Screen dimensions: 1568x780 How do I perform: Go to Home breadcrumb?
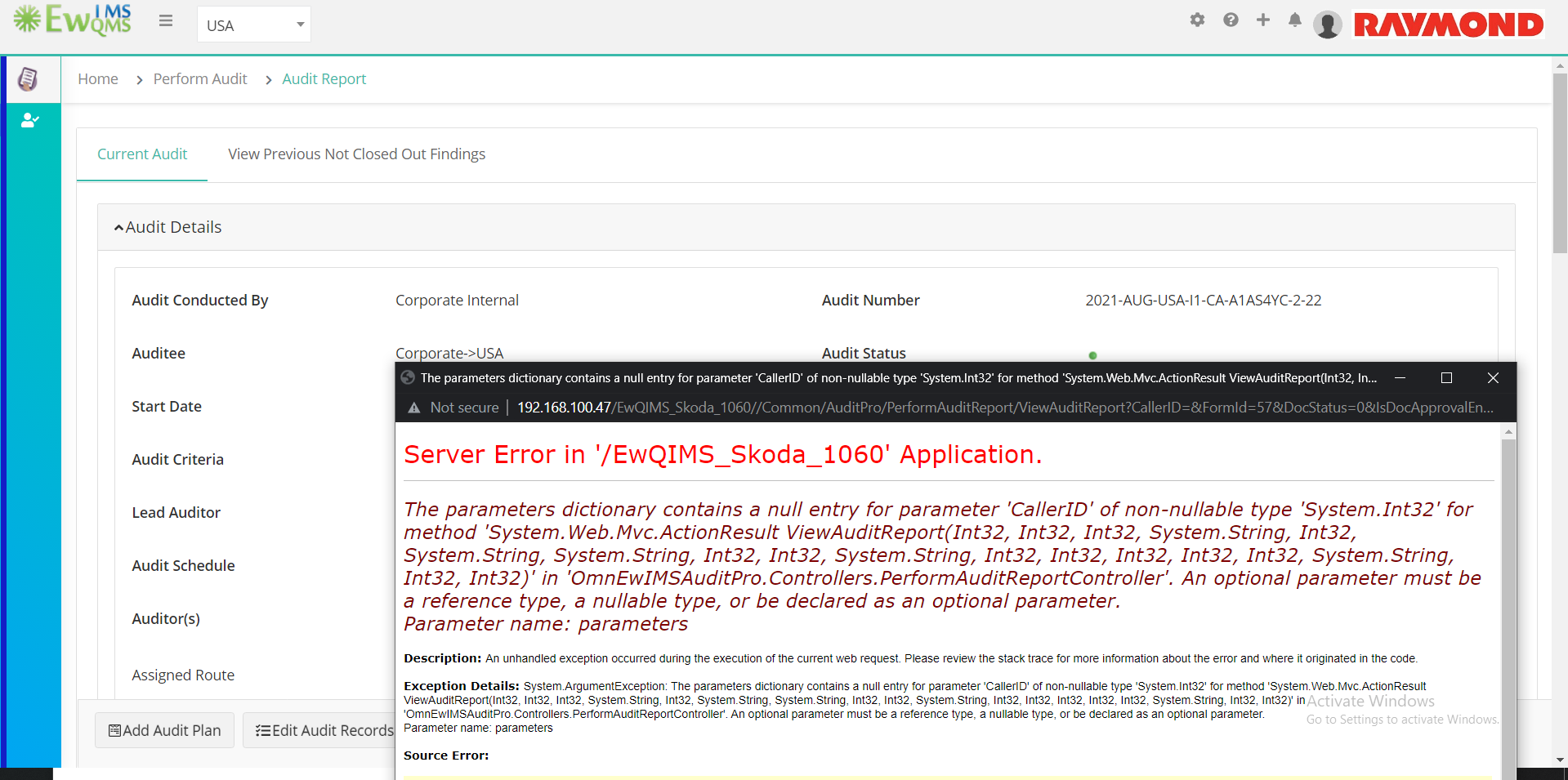(98, 79)
